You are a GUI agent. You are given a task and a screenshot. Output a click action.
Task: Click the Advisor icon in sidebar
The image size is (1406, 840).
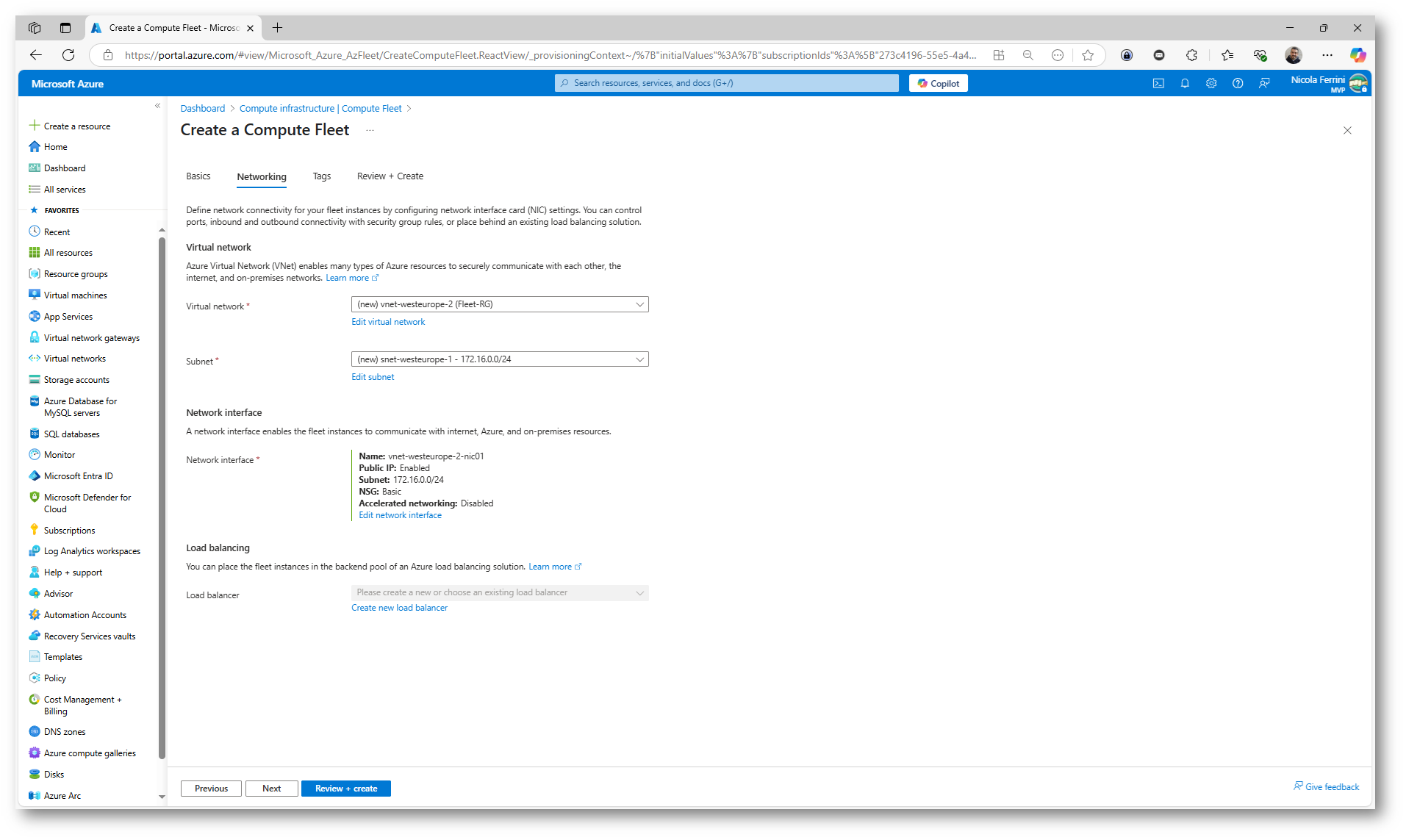pyautogui.click(x=35, y=593)
